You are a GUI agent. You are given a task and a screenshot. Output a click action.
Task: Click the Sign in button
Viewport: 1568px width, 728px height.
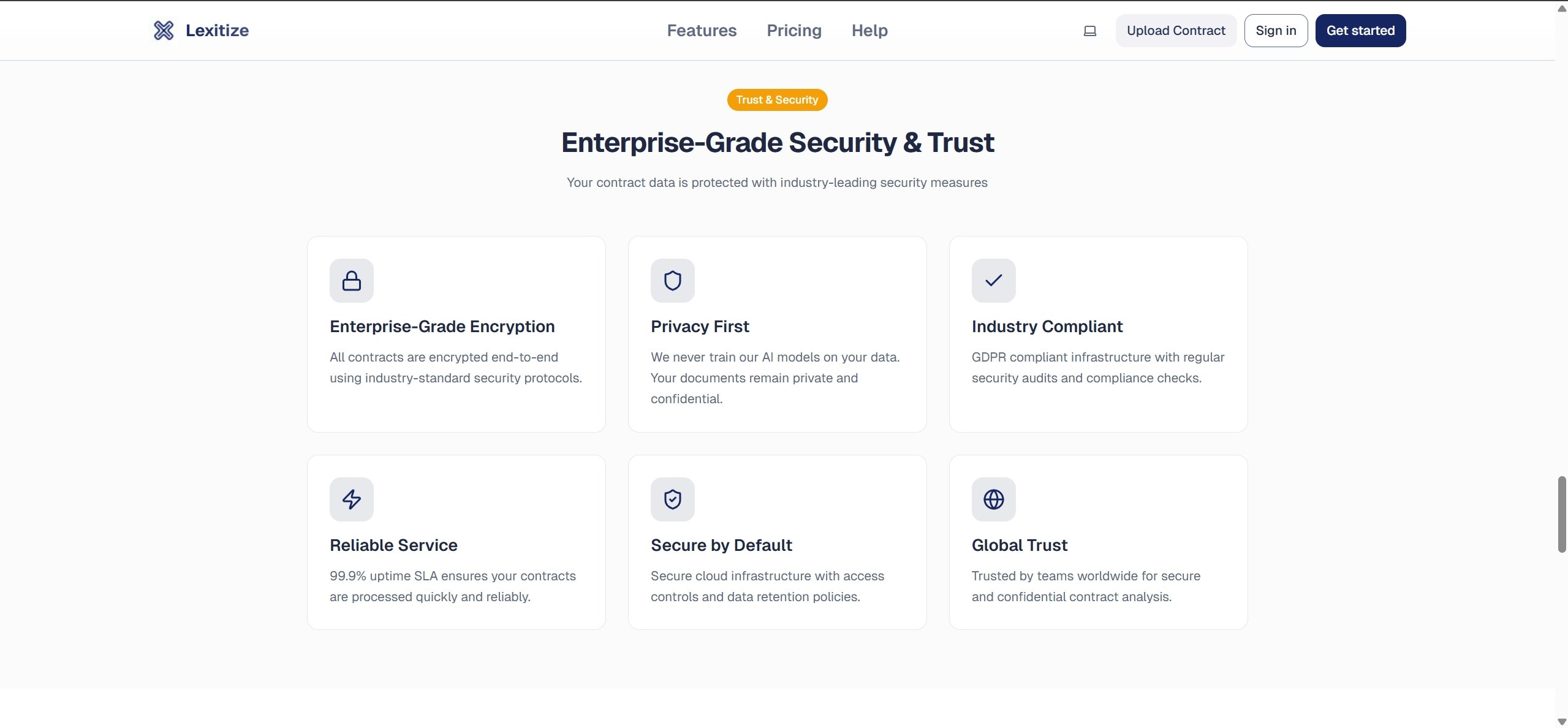point(1276,30)
